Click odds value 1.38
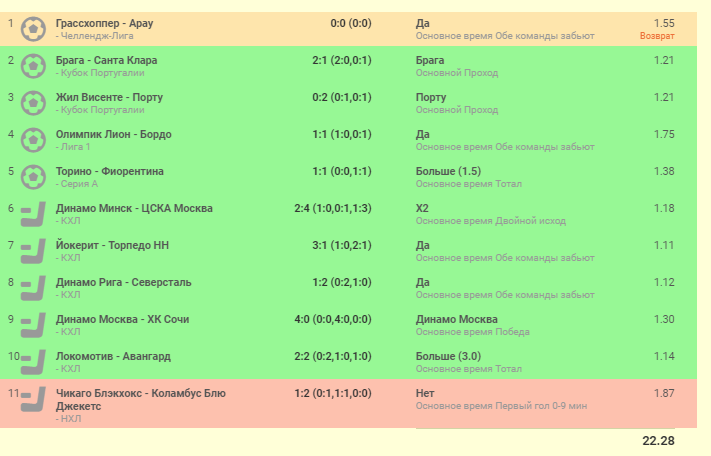This screenshot has width=711, height=456. click(x=664, y=171)
